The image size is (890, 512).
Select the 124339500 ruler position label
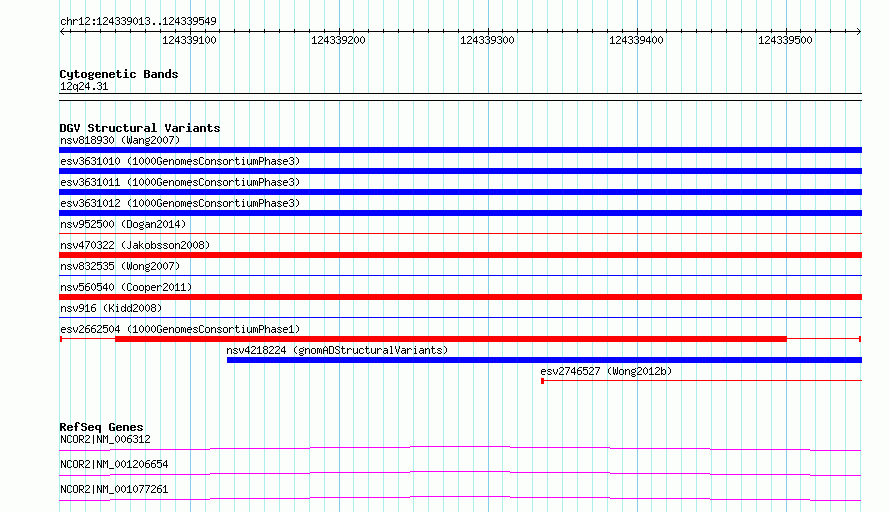pos(785,40)
